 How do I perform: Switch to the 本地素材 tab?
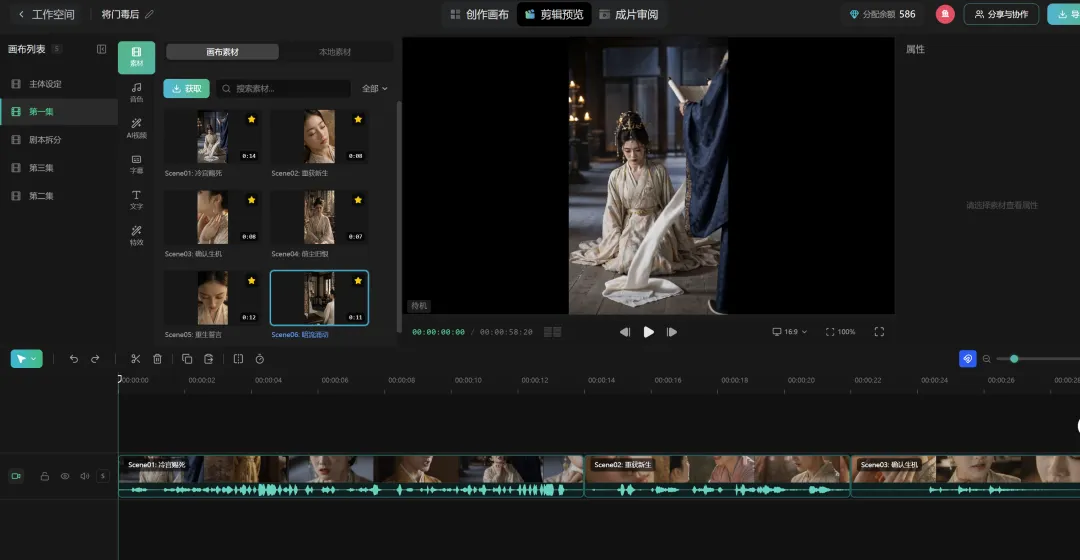(x=335, y=52)
